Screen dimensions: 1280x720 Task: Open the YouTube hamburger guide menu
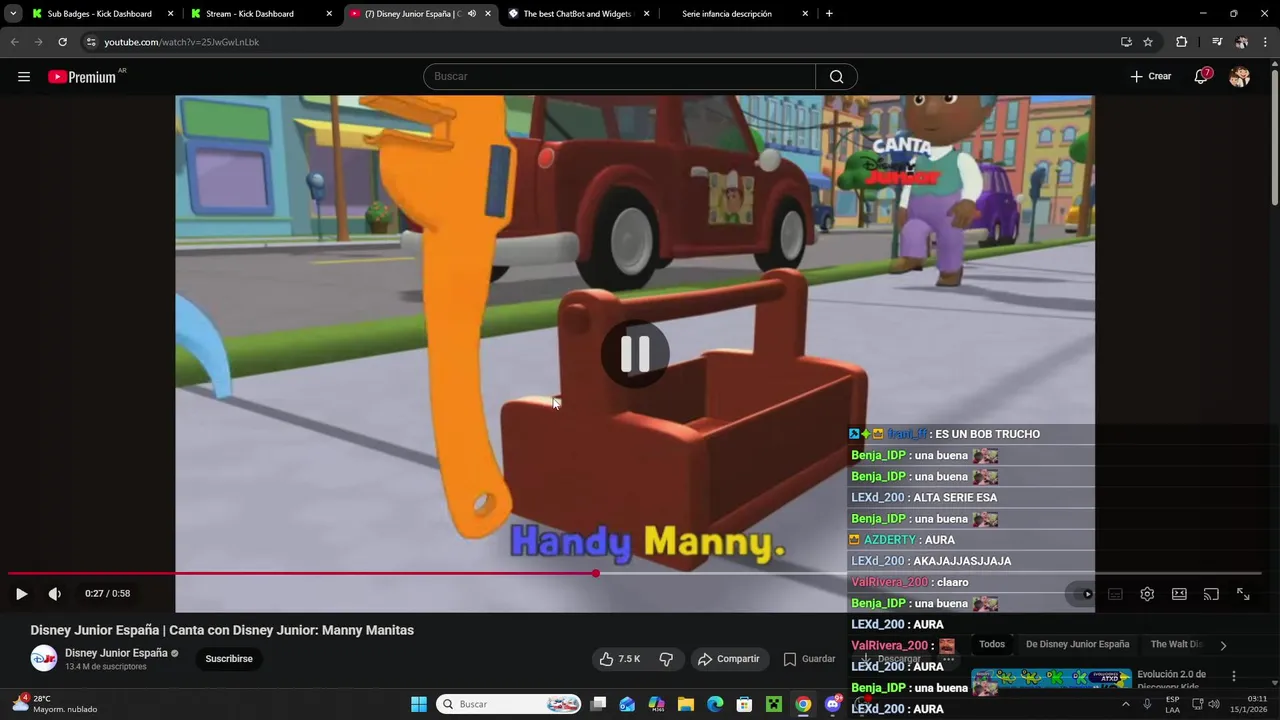(24, 77)
